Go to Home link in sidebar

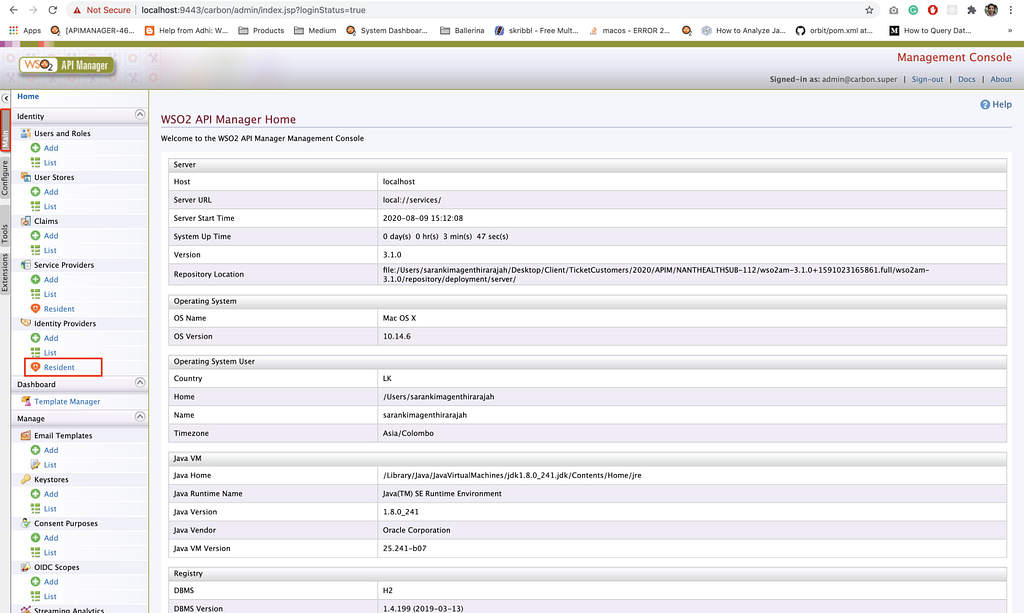tap(28, 96)
